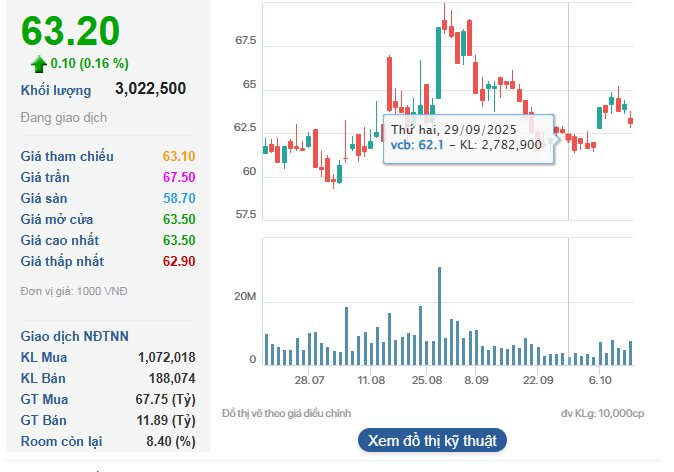Click the 20M volume axis label
674x472 pixels.
pyautogui.click(x=245, y=298)
